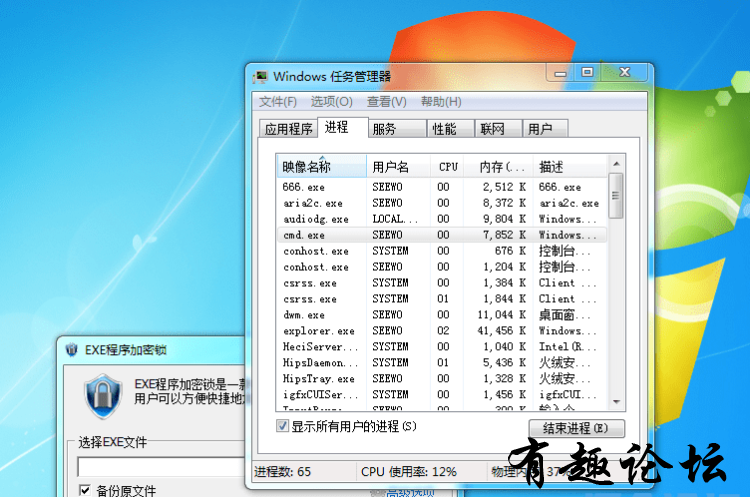Select csrss.exe row using 1,384 K
Image resolution: width=750 pixels, height=497 pixels.
[x=442, y=283]
